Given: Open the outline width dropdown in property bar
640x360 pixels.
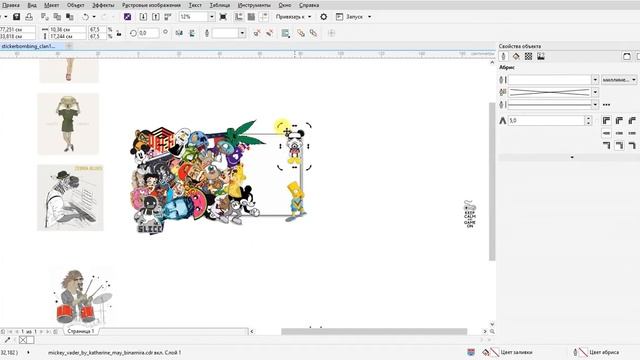Looking at the screenshot, I should (x=242, y=33).
